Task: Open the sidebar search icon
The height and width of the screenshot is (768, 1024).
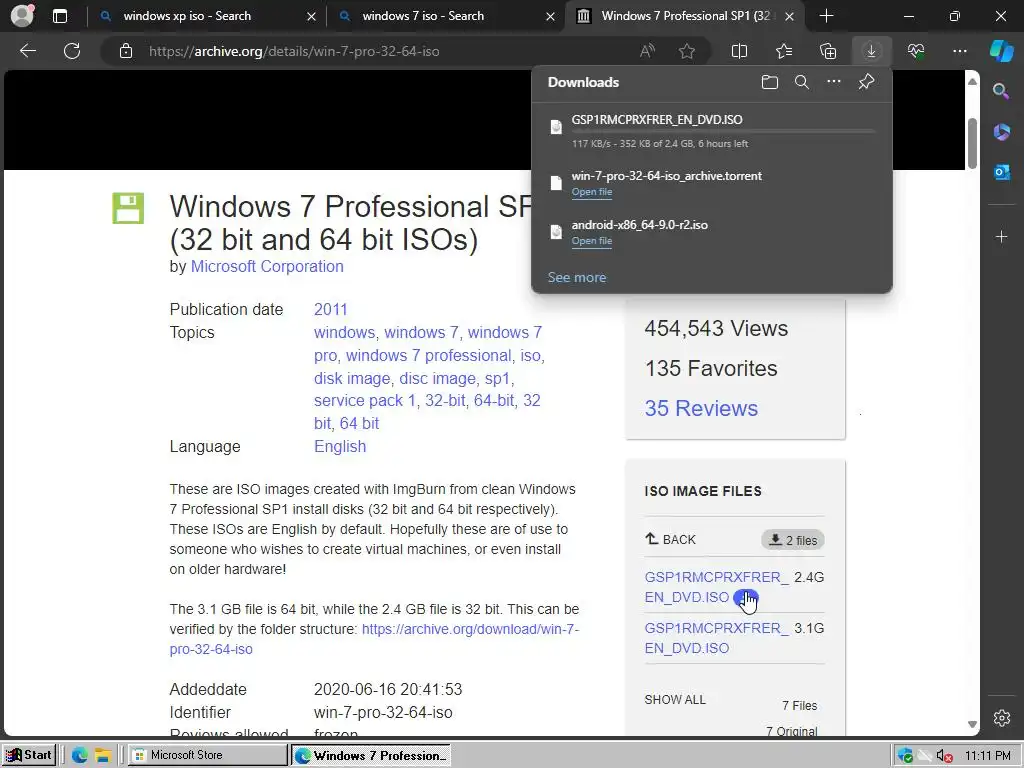Action: pos(1001,91)
